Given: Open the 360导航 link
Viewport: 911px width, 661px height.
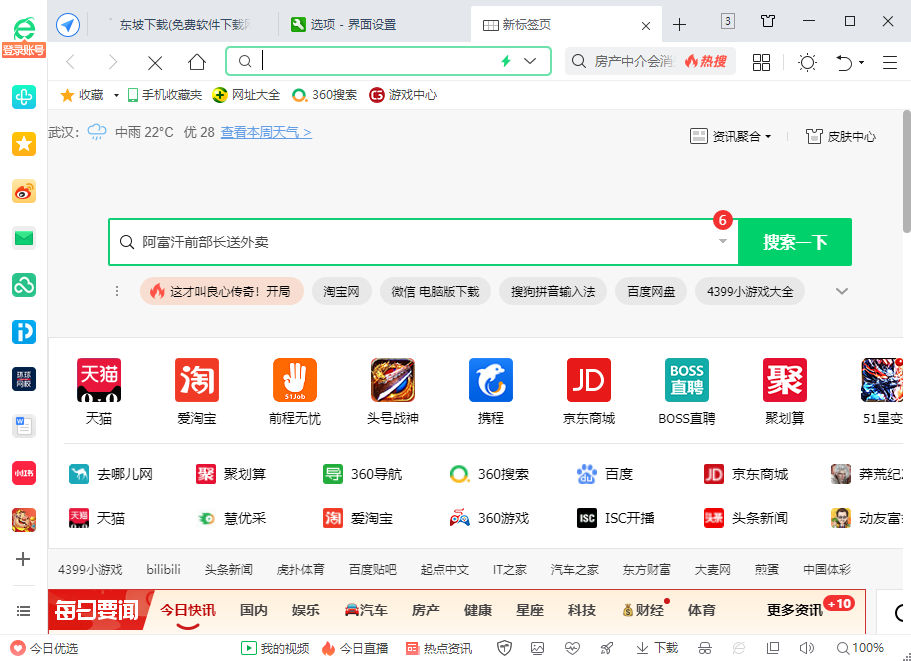Looking at the screenshot, I should click(x=363, y=475).
